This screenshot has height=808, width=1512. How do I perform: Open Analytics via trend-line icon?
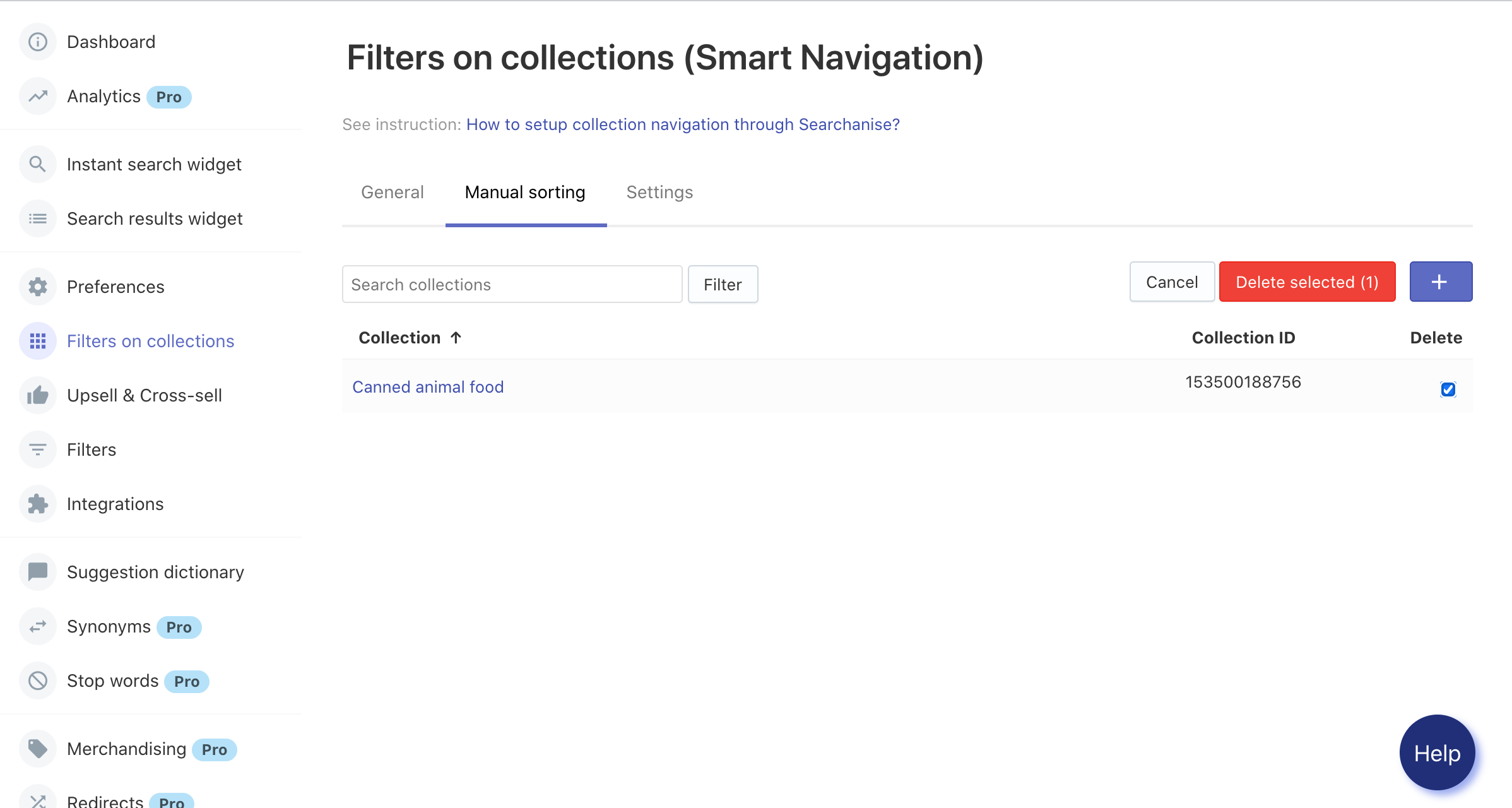coord(38,96)
